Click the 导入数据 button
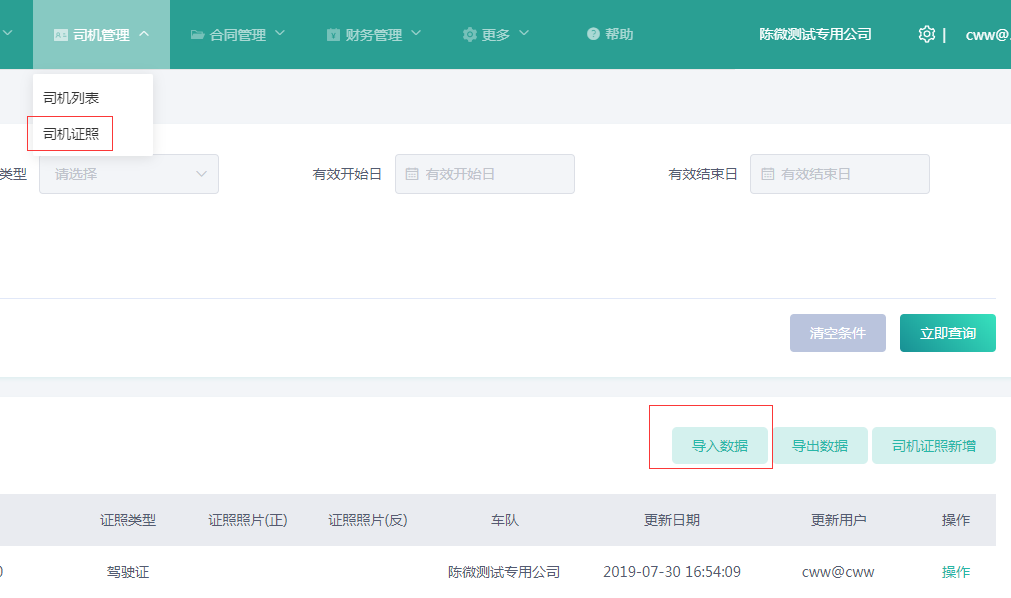Viewport: 1011px width, 598px height. coord(720,446)
